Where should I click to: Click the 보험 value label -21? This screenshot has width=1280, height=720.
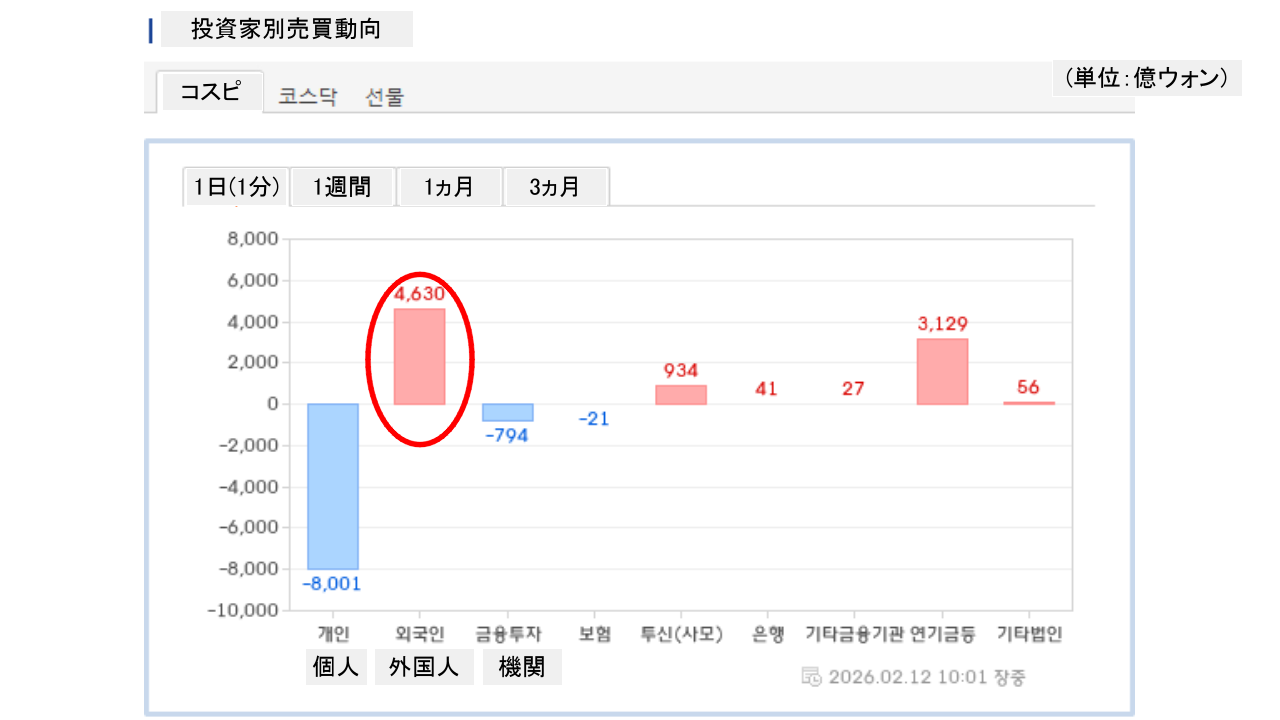pyautogui.click(x=593, y=419)
